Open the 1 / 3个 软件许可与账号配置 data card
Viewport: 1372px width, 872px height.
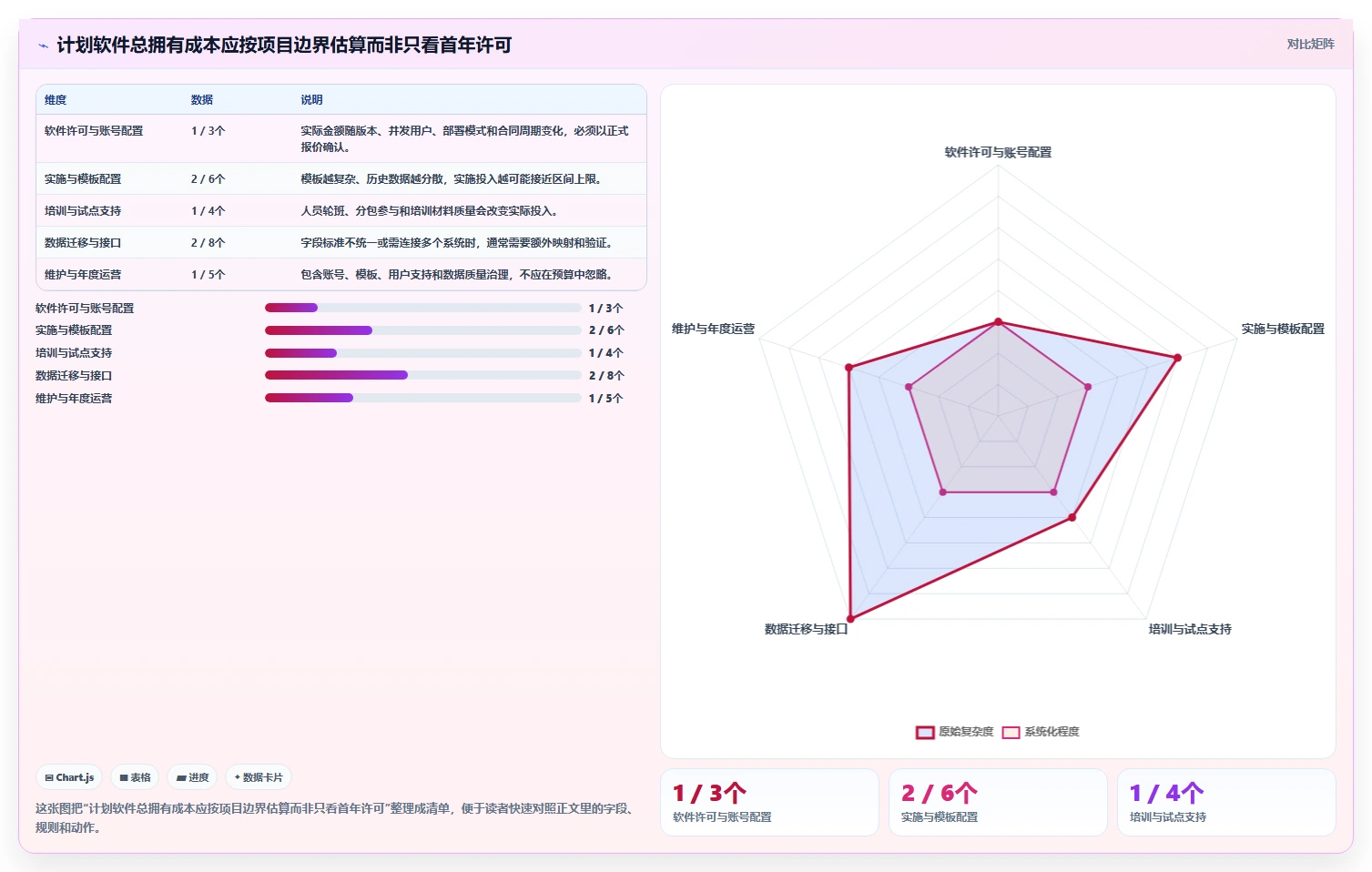[x=769, y=803]
